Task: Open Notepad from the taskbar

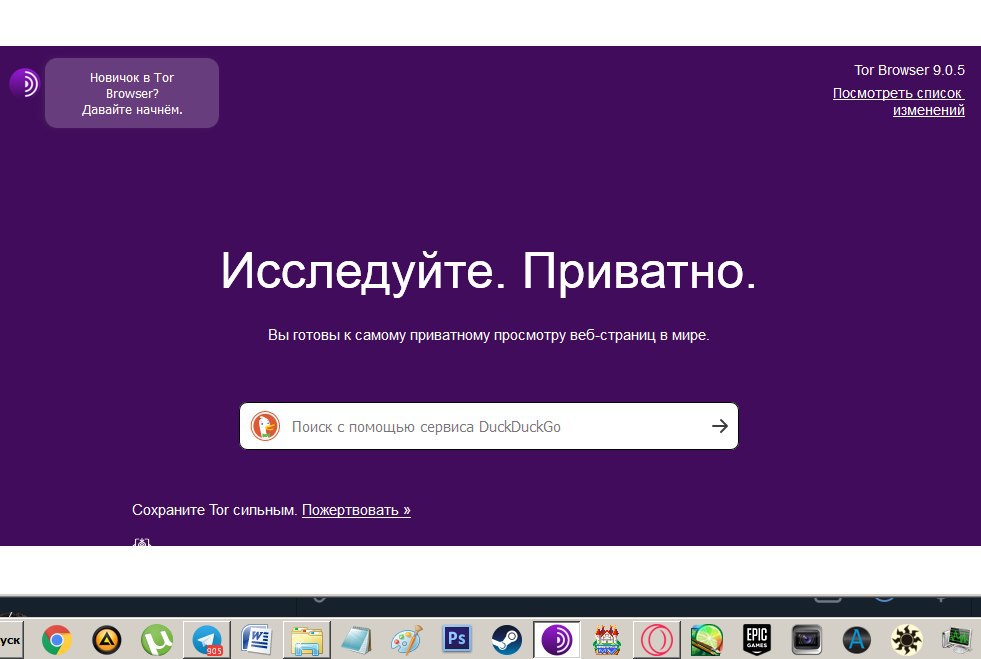Action: click(357, 640)
